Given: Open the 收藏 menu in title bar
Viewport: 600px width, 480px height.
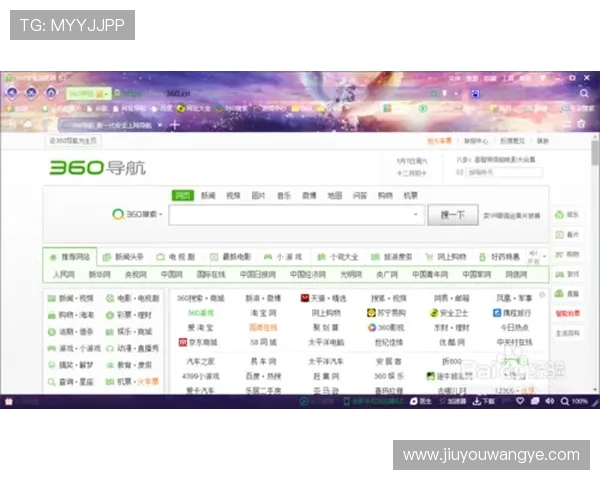Looking at the screenshot, I should pos(490,78).
